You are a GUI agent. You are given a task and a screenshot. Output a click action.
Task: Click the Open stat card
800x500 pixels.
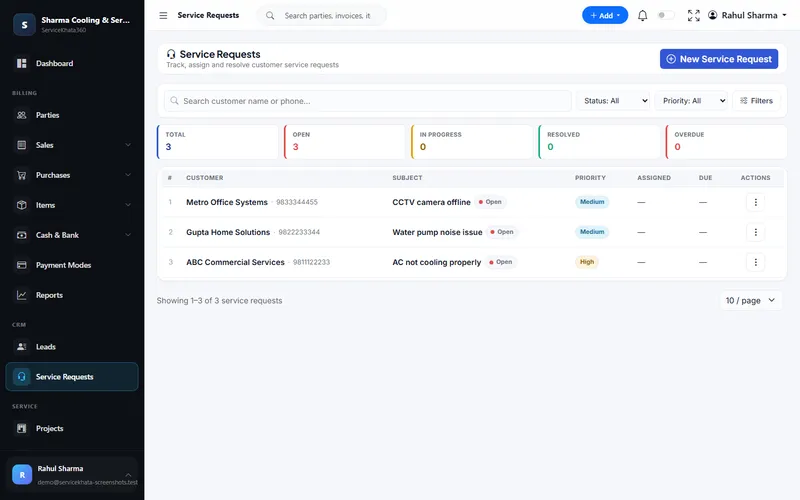(344, 142)
